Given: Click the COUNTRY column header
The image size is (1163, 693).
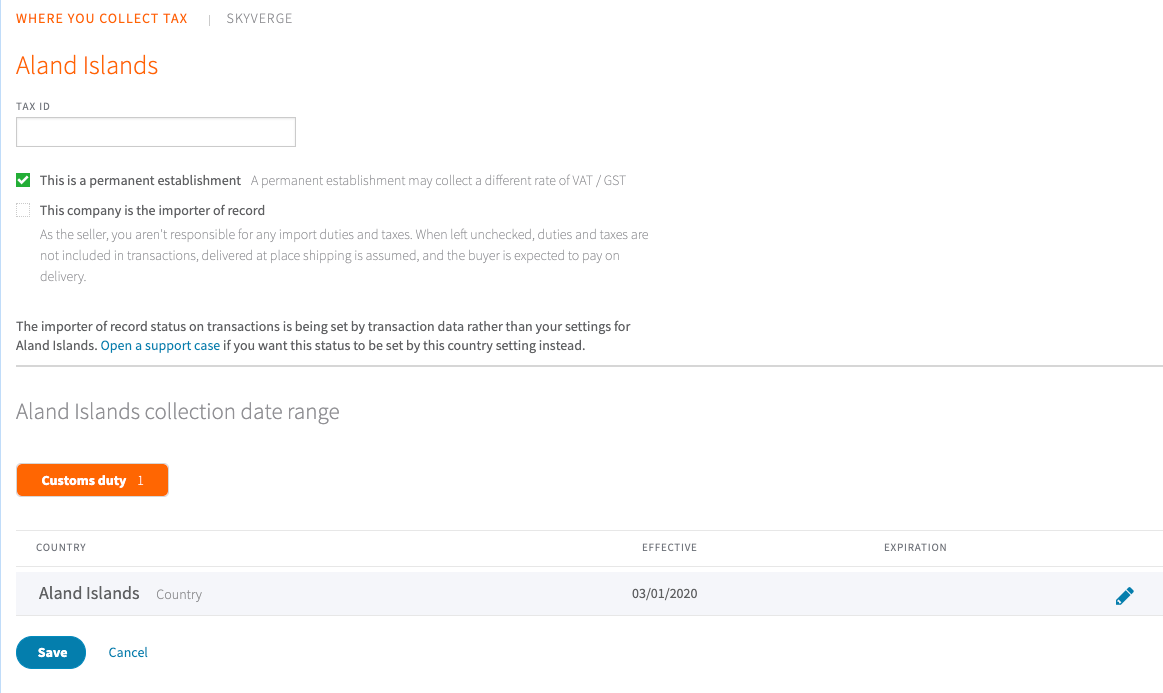Looking at the screenshot, I should (x=61, y=547).
